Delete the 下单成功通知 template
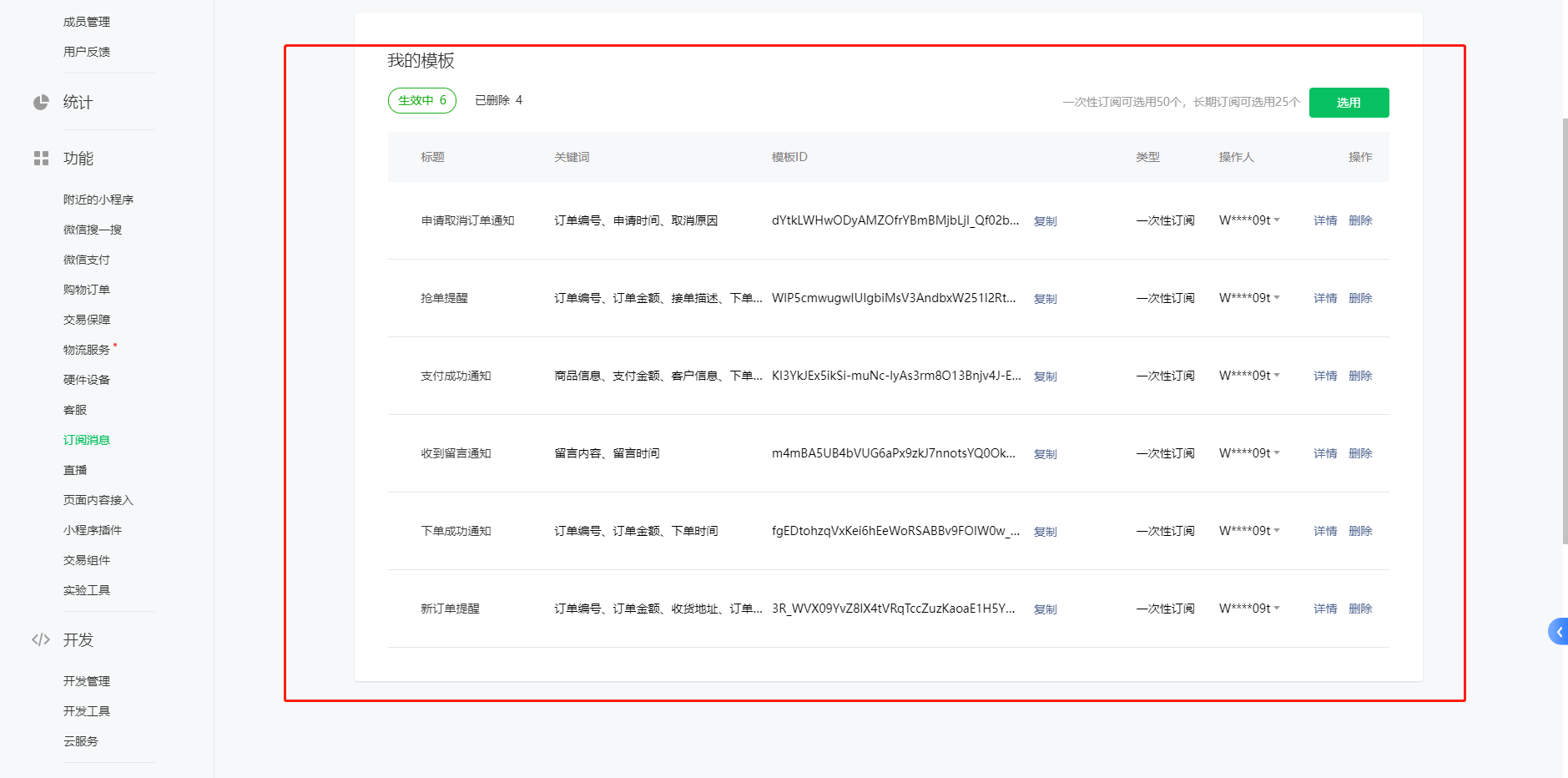The width and height of the screenshot is (1568, 778). [1360, 530]
